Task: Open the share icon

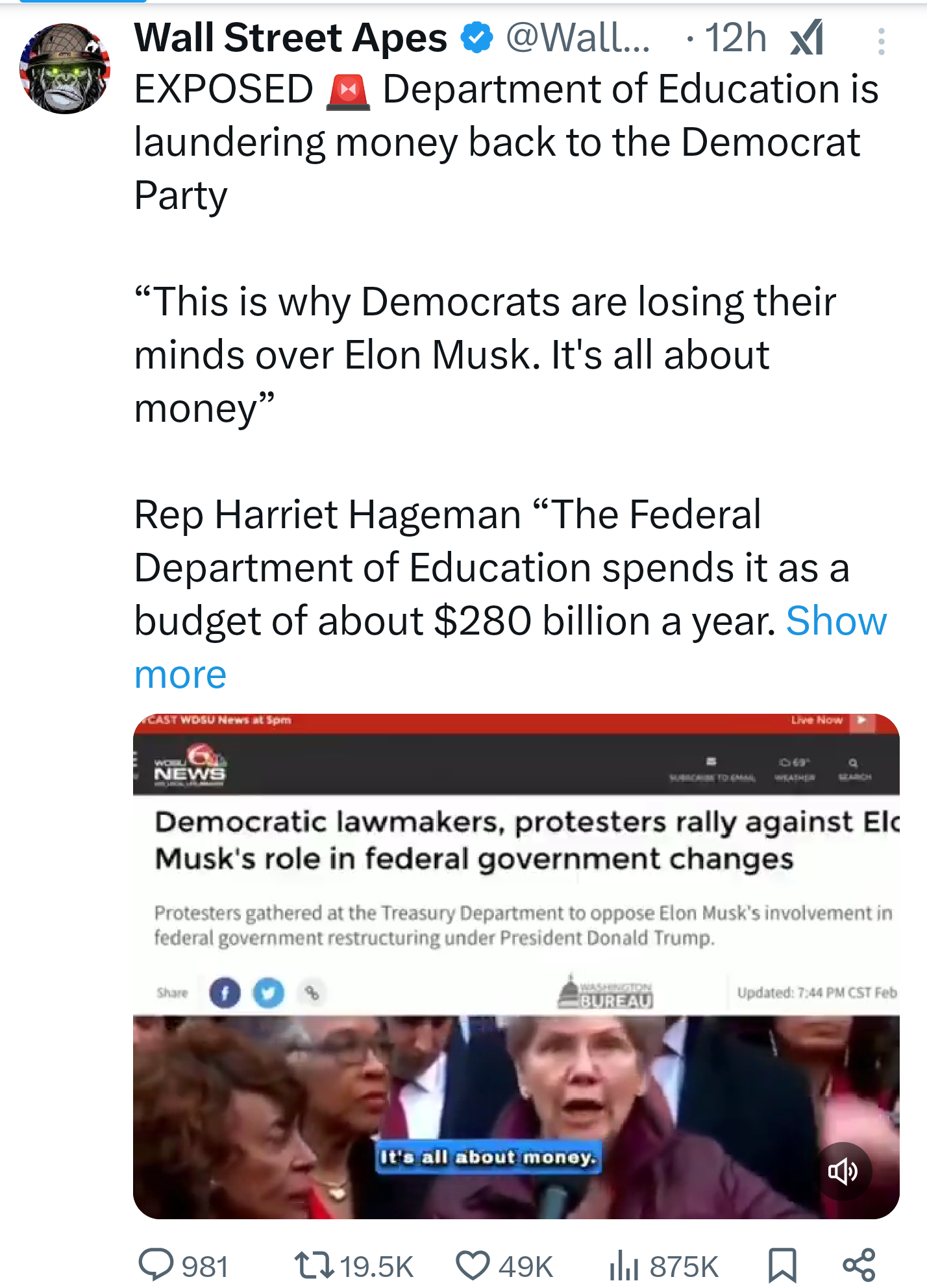Action: click(x=859, y=1265)
